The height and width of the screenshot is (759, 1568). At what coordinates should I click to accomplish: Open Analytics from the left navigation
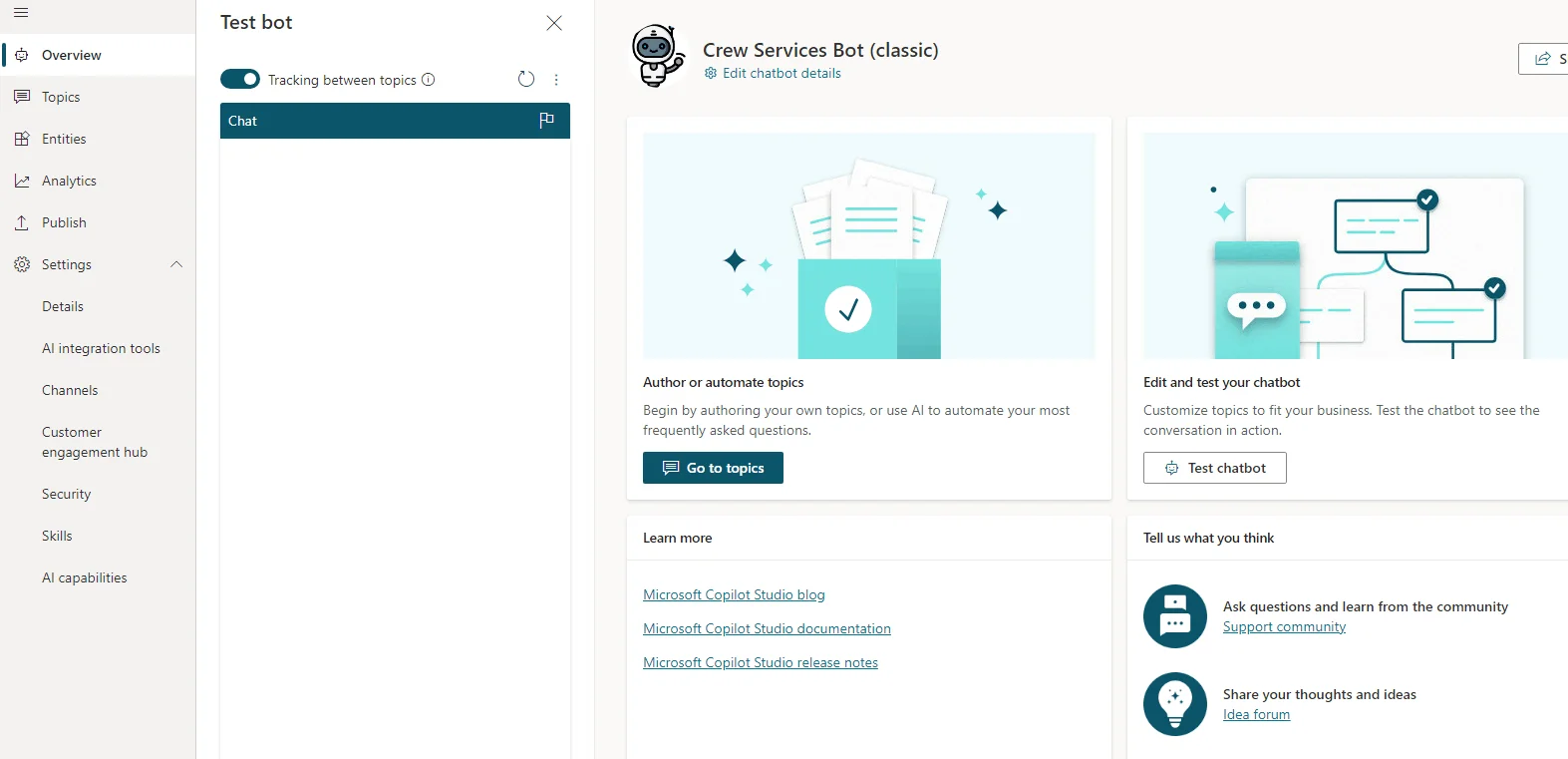pos(69,181)
